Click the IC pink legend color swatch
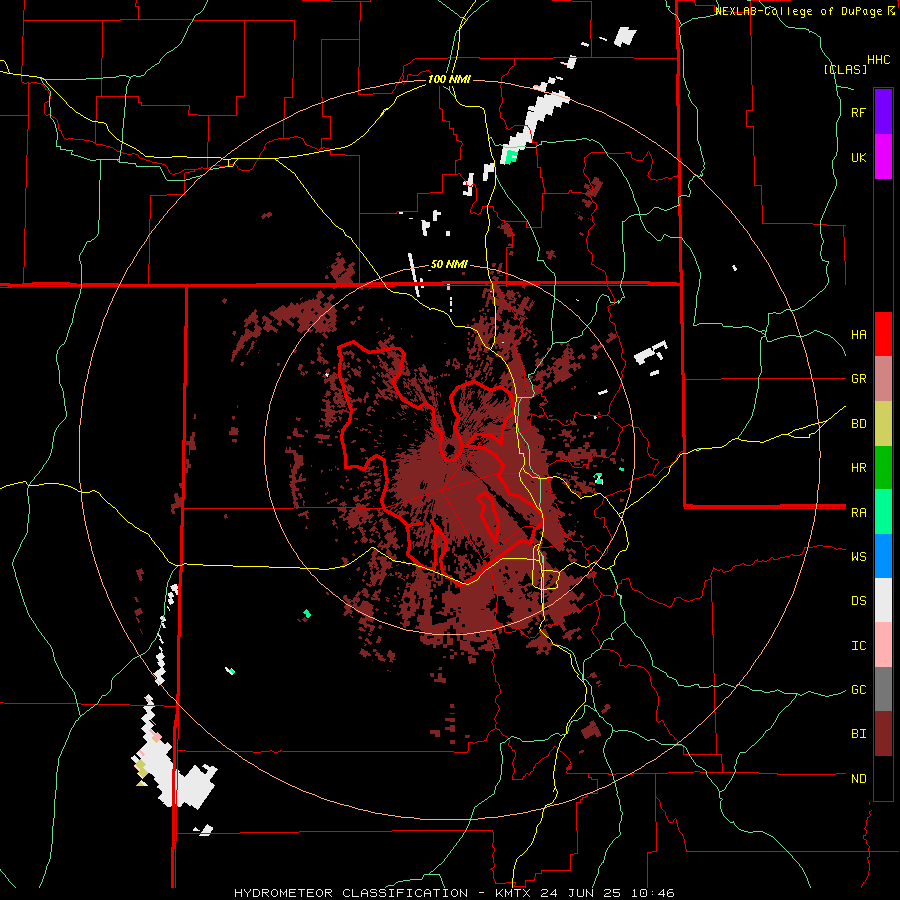900x900 pixels. [883, 645]
